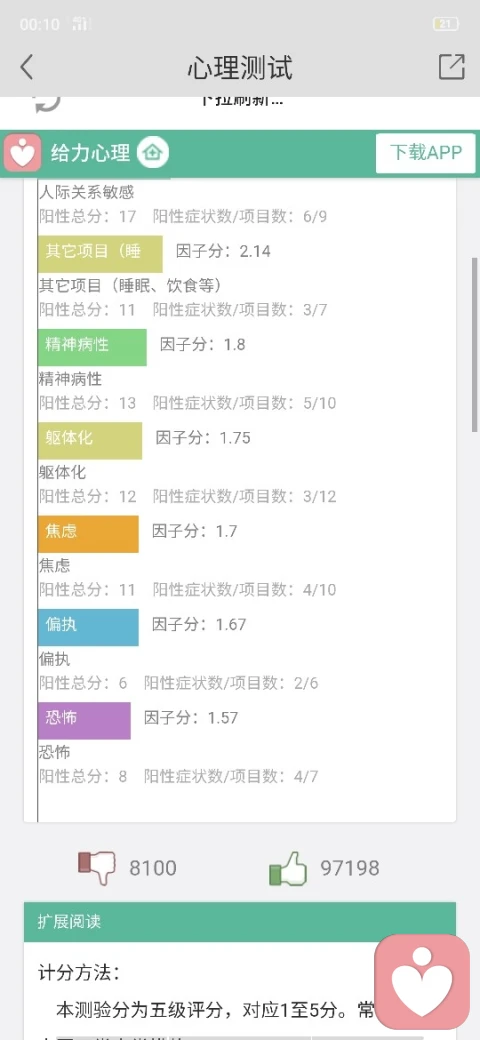Screen dimensions: 480x1040
Task: Tap the thumbs-up icon
Action: (288, 868)
